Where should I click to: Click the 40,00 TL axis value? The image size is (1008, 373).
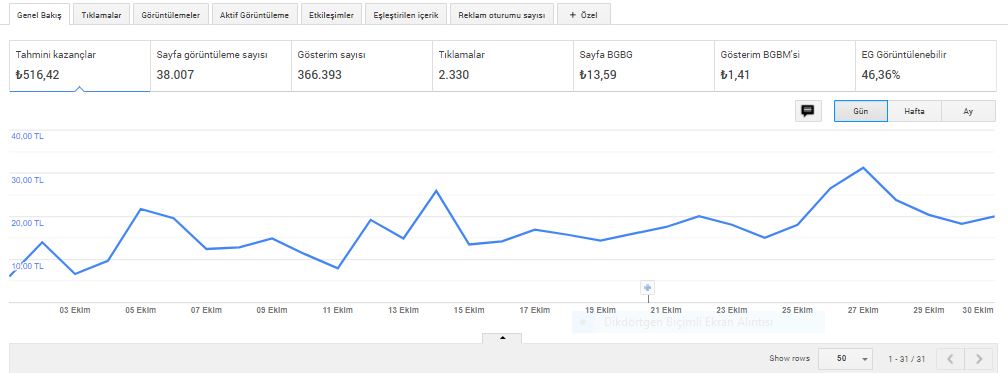click(x=27, y=136)
